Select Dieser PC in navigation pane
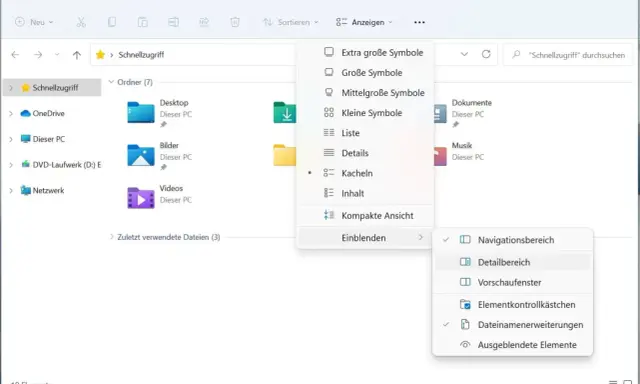 point(52,139)
